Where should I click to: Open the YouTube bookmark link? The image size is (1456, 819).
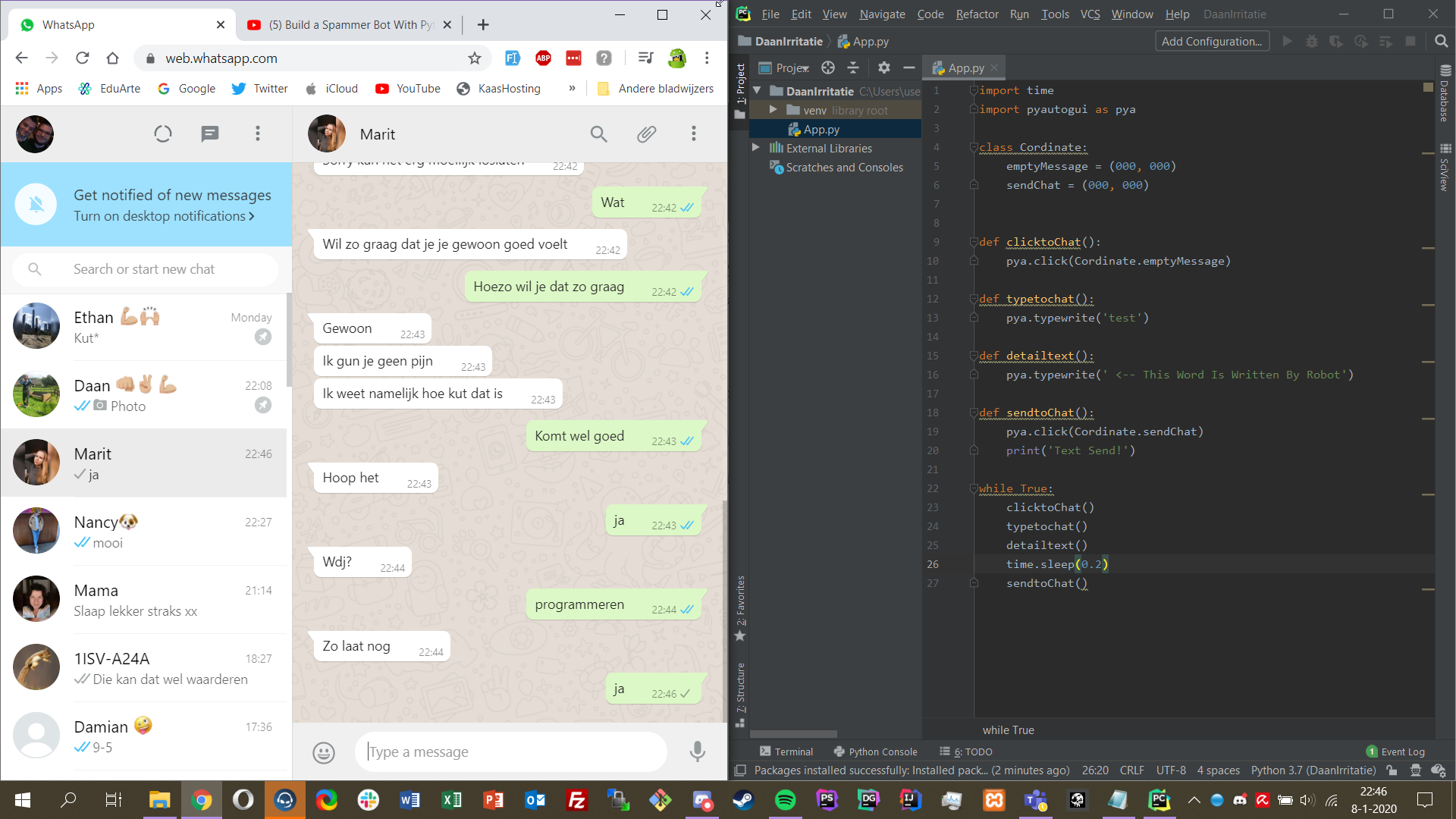(x=408, y=89)
